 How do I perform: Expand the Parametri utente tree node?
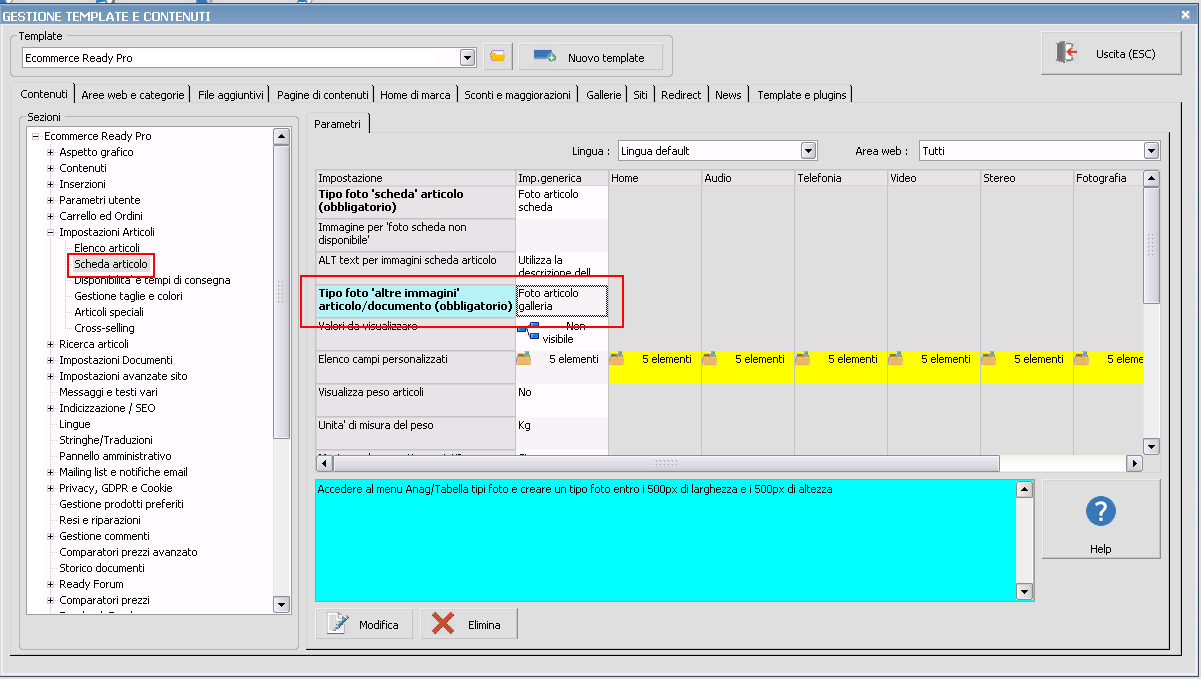(50, 200)
